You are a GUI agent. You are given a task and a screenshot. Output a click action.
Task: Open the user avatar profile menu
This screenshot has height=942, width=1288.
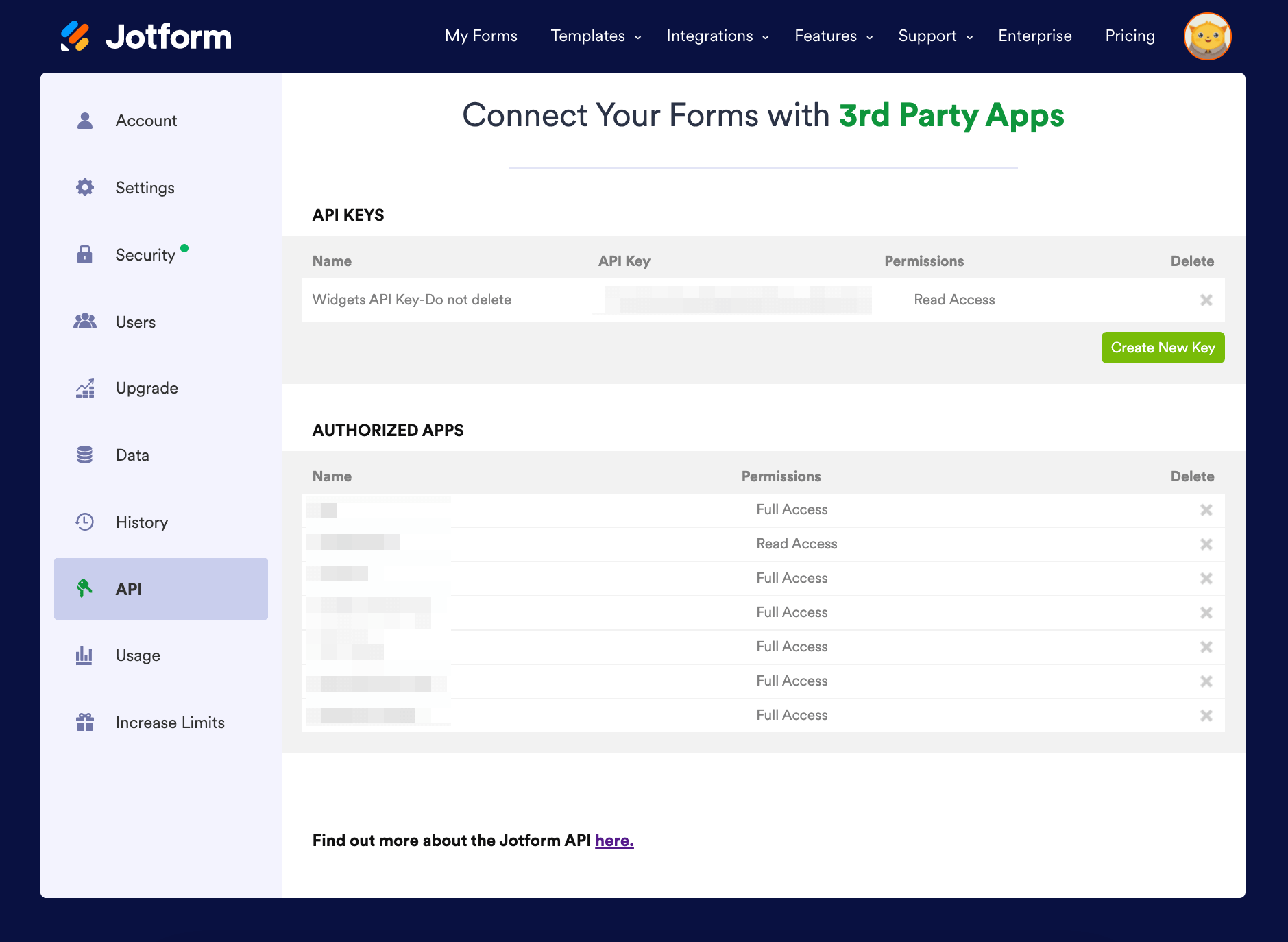pos(1207,36)
